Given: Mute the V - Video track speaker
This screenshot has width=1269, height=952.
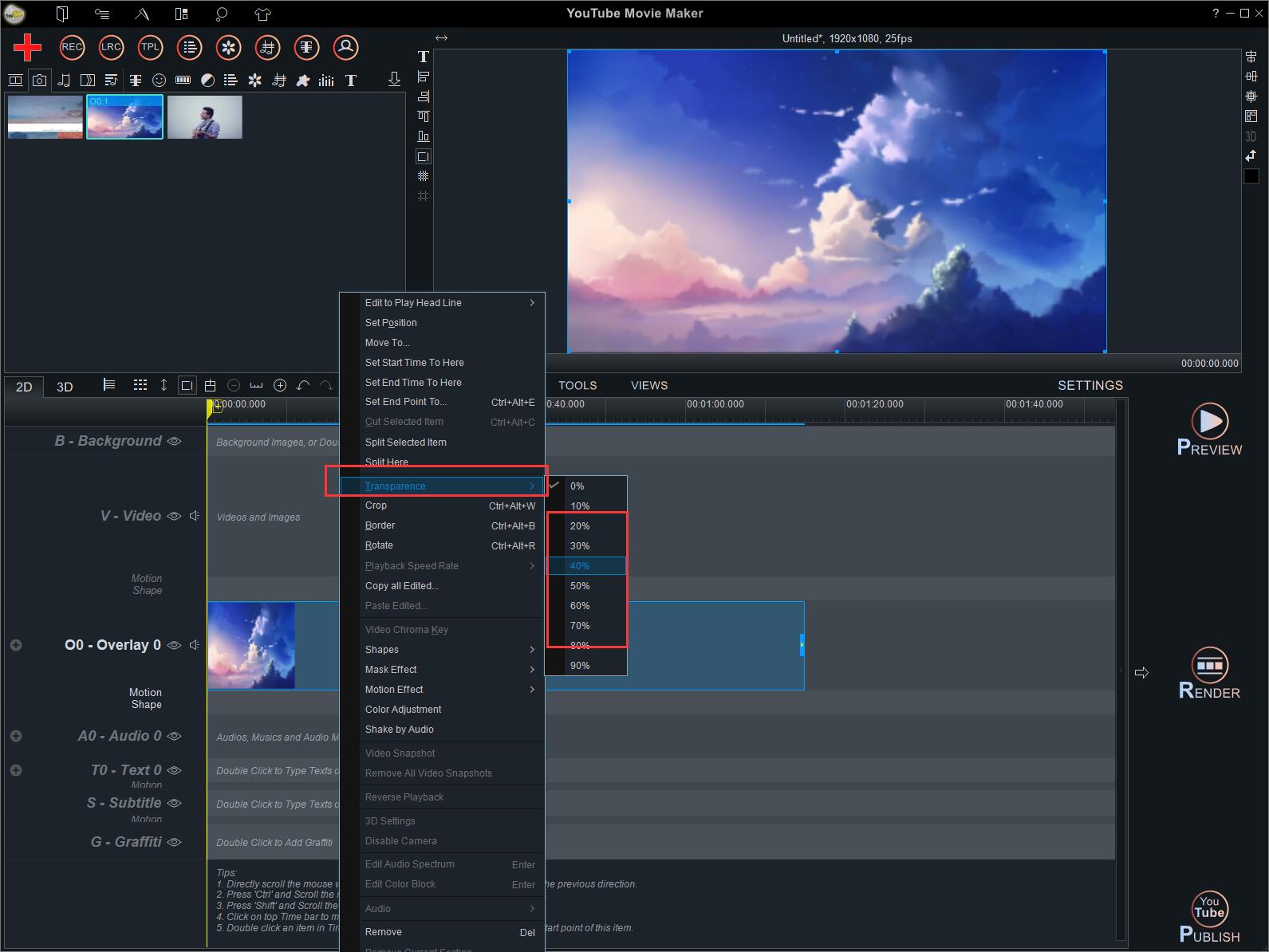Looking at the screenshot, I should tap(194, 516).
